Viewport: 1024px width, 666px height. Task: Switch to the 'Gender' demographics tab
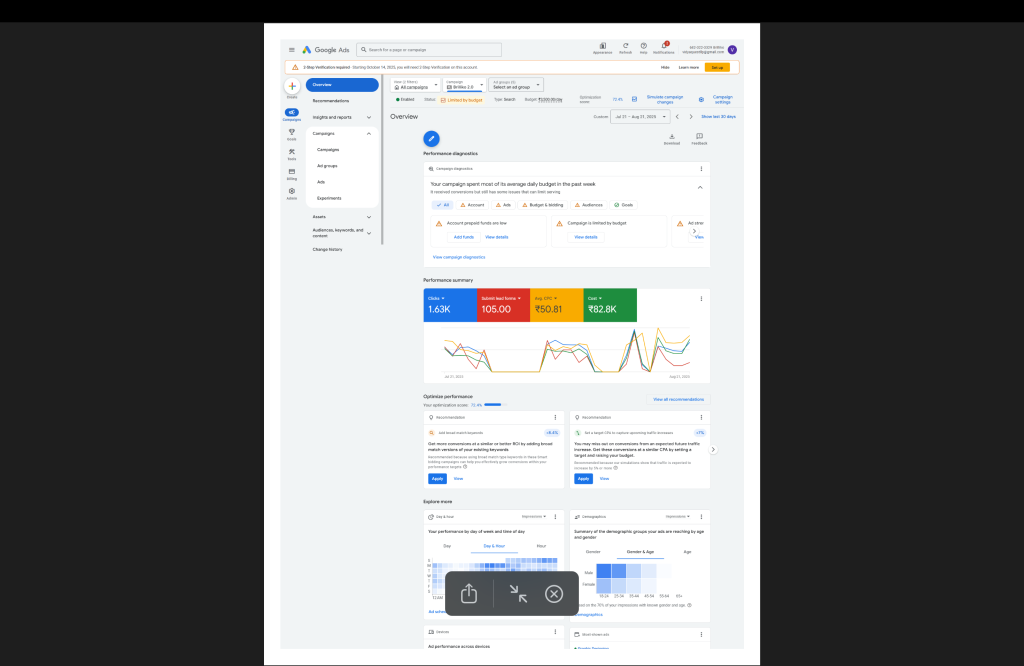593,551
